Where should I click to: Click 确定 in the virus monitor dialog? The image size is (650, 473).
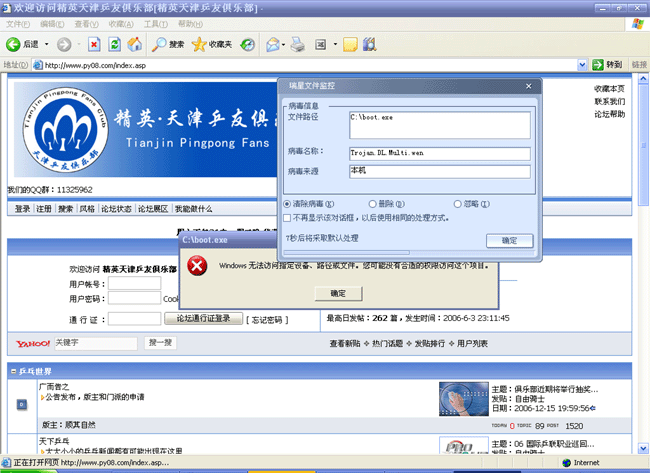[509, 241]
